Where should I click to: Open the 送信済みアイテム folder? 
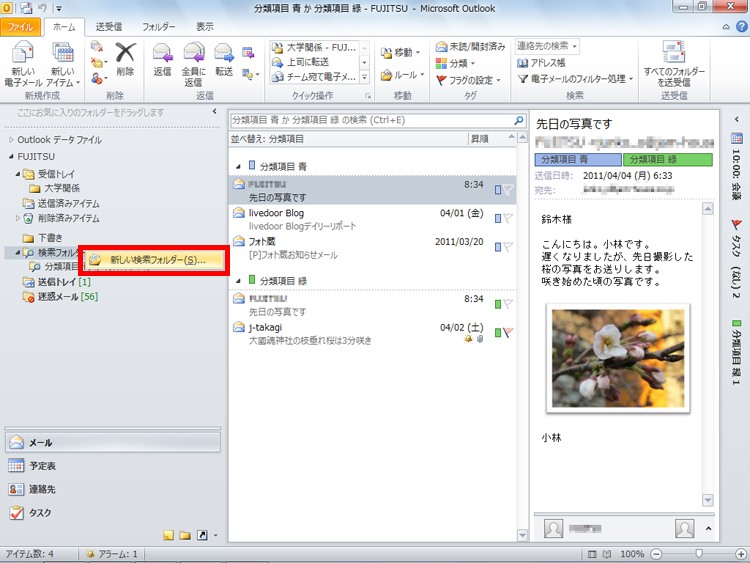pyautogui.click(x=61, y=204)
